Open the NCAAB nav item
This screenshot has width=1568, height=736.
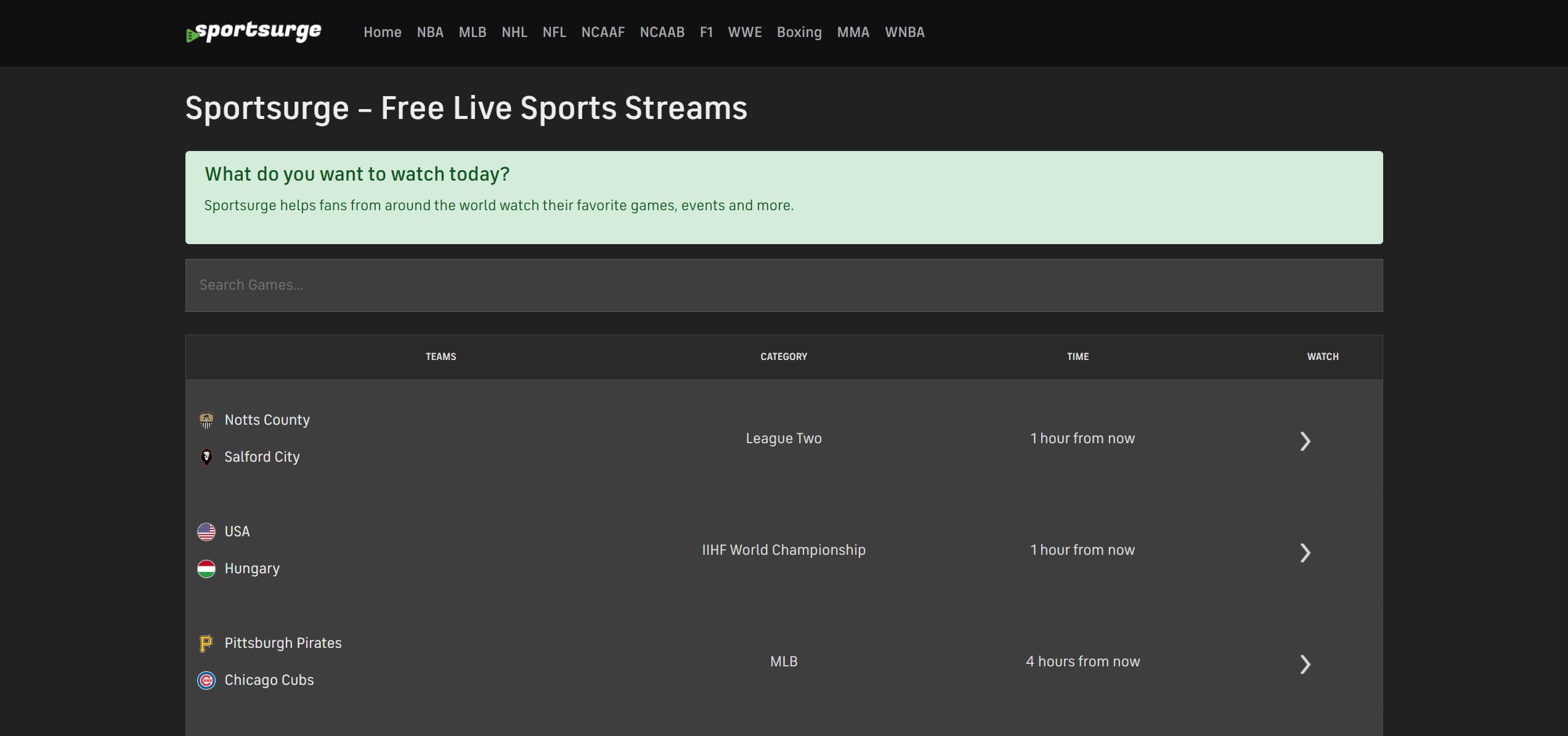click(x=662, y=32)
